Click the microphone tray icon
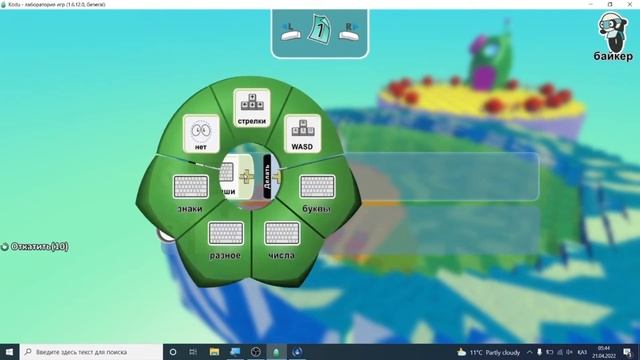Screen dimensions: 640x360 [539, 352]
